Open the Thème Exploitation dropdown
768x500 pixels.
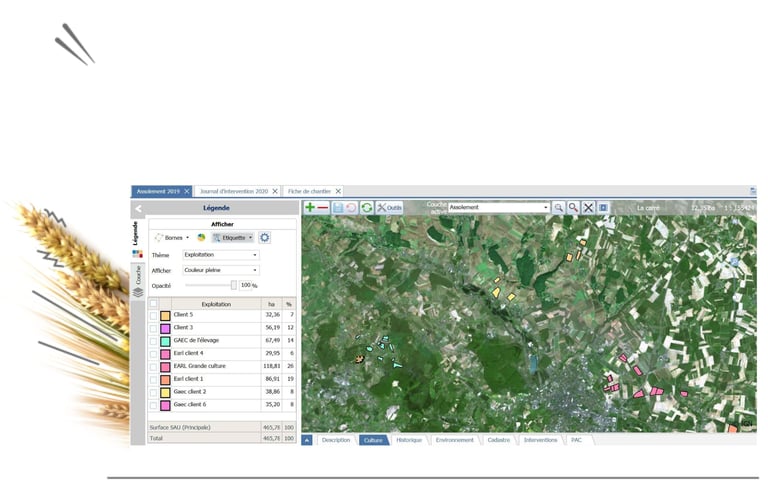point(221,255)
